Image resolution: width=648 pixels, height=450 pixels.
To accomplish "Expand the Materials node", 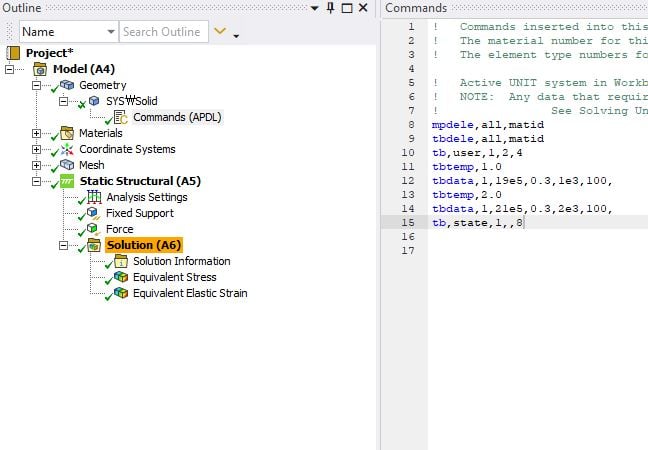I will click(36, 133).
